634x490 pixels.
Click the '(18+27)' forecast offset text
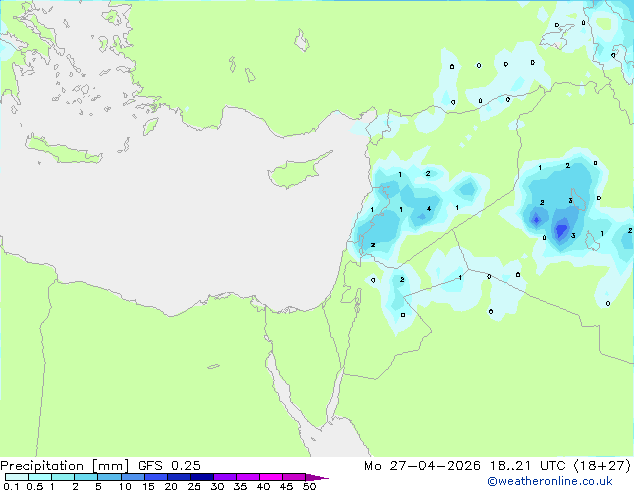pyautogui.click(x=603, y=466)
